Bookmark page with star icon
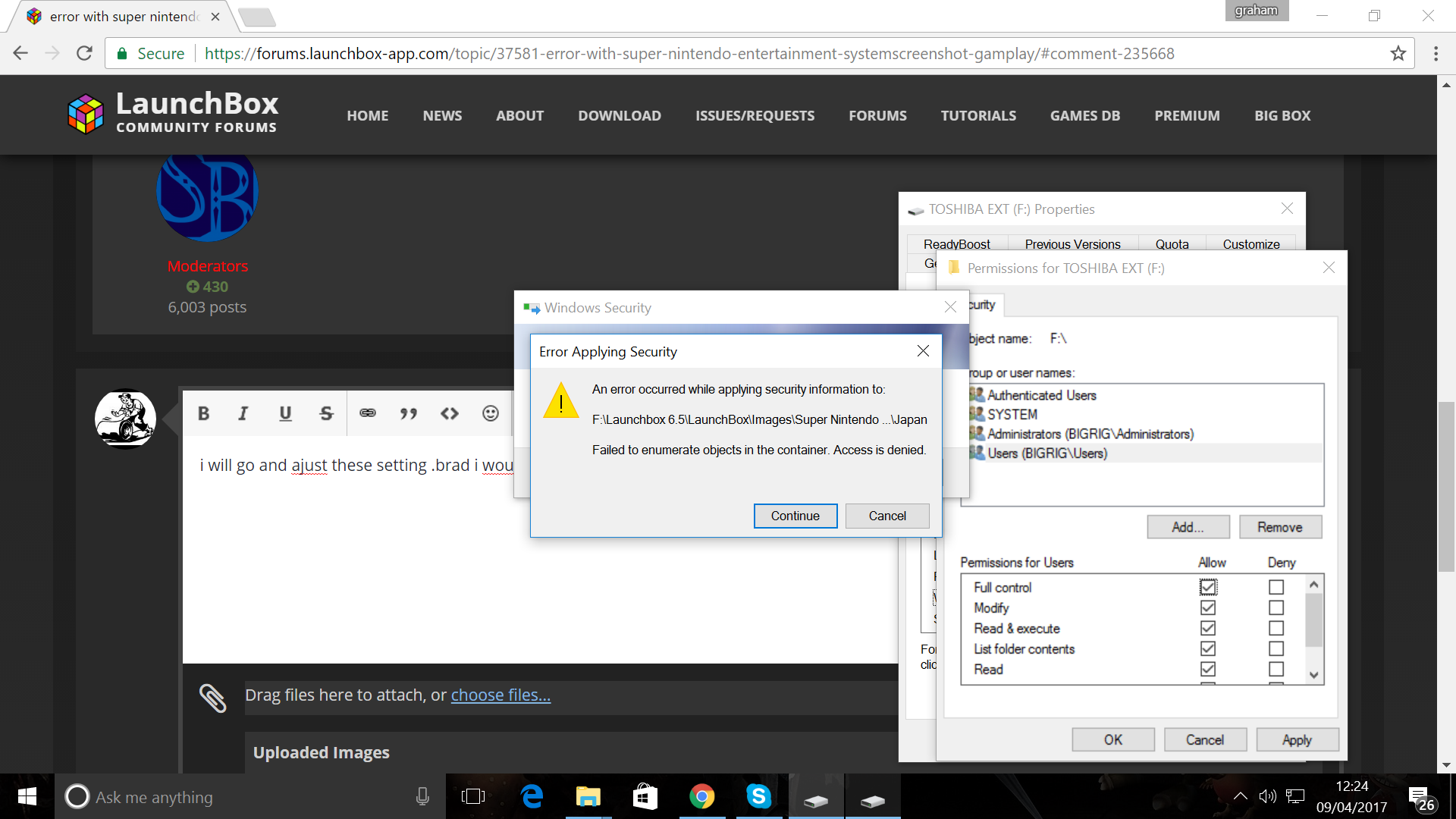The image size is (1456, 819). (x=1398, y=53)
